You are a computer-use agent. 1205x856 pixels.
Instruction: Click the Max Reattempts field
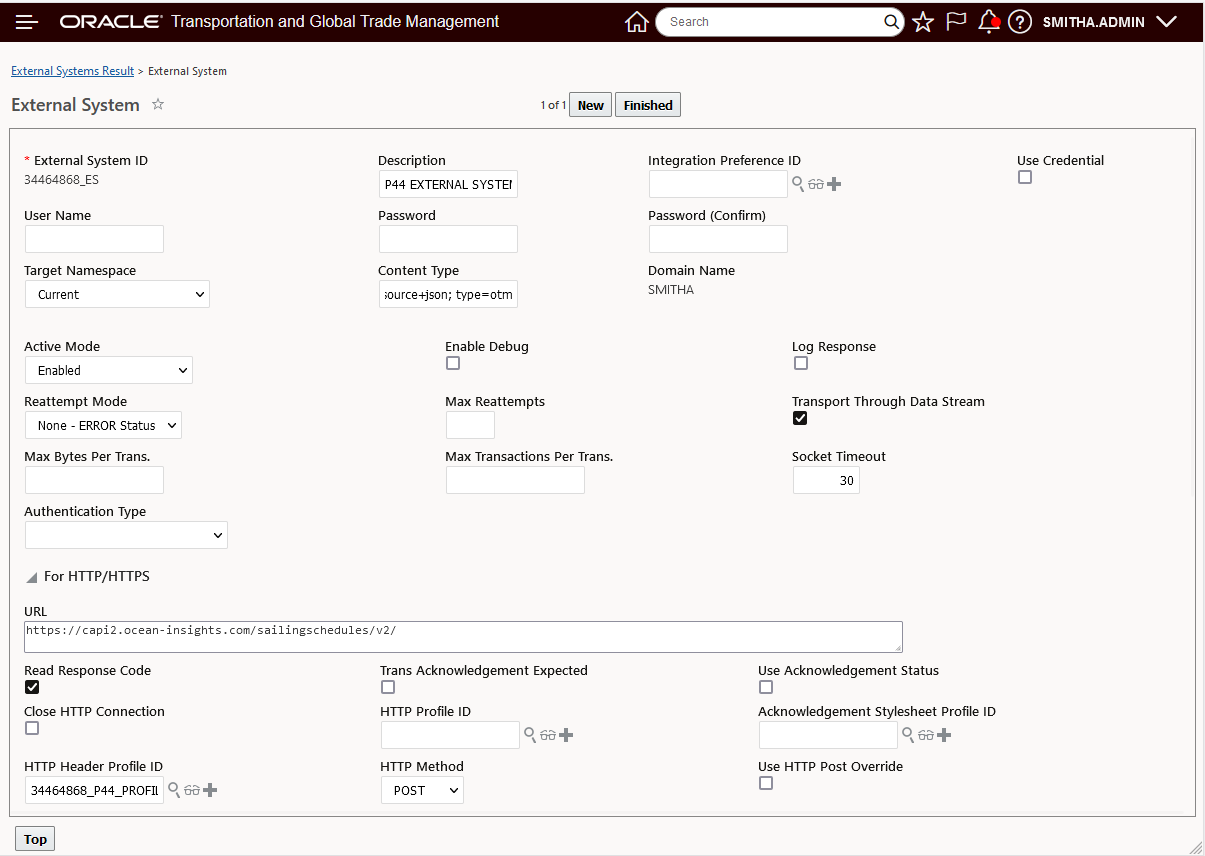470,425
